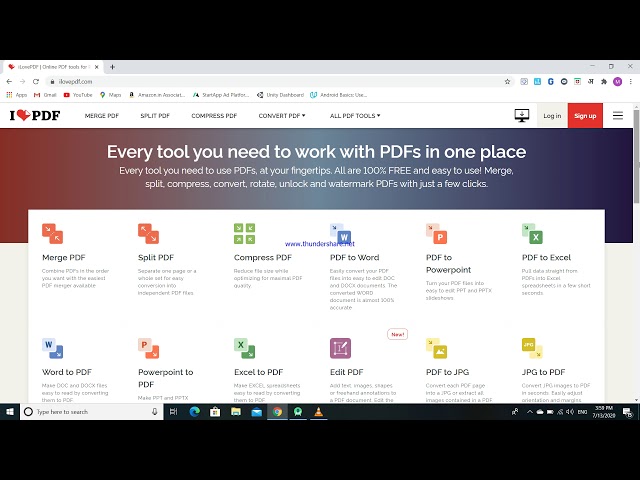Open the Unity Dashboard bookmark

point(280,95)
